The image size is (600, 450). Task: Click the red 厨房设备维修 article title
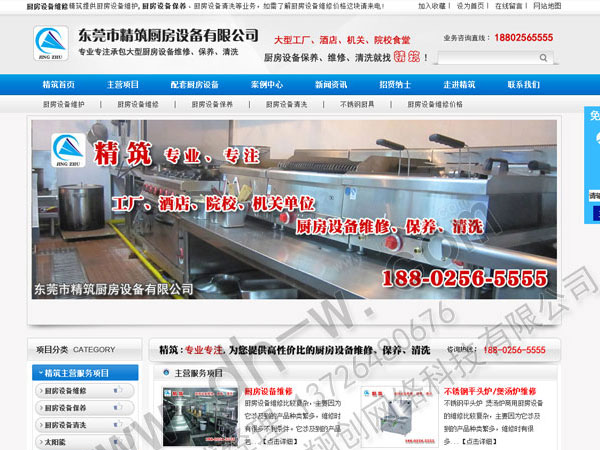click(x=269, y=391)
